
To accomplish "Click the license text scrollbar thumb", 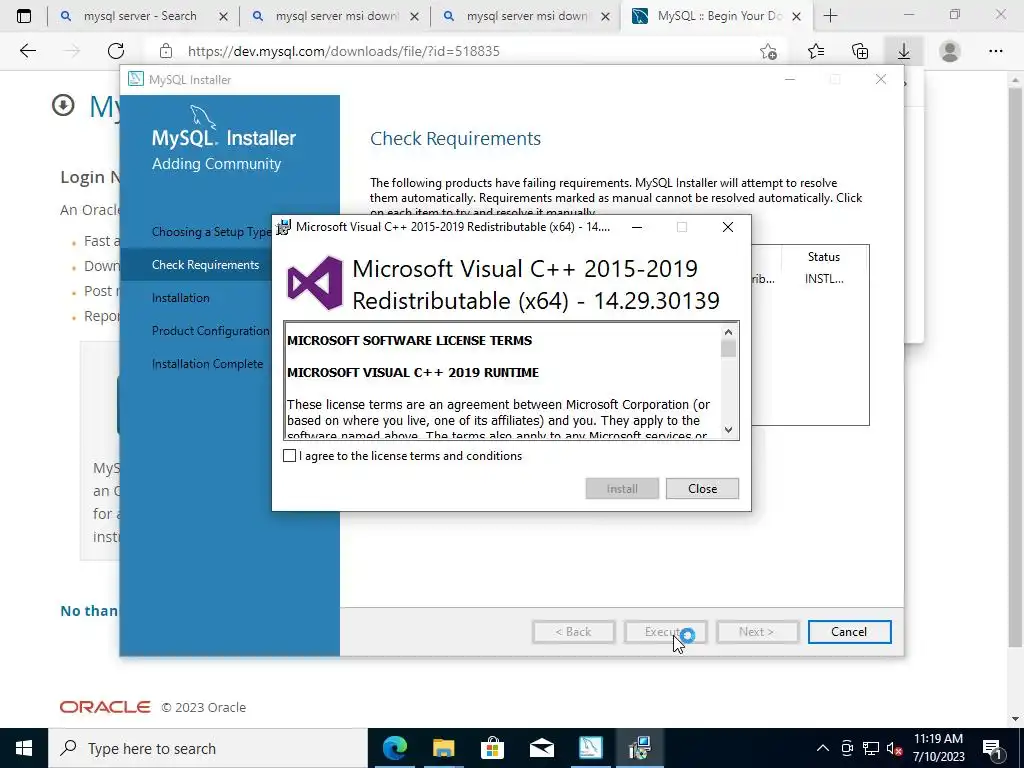I will coord(728,348).
